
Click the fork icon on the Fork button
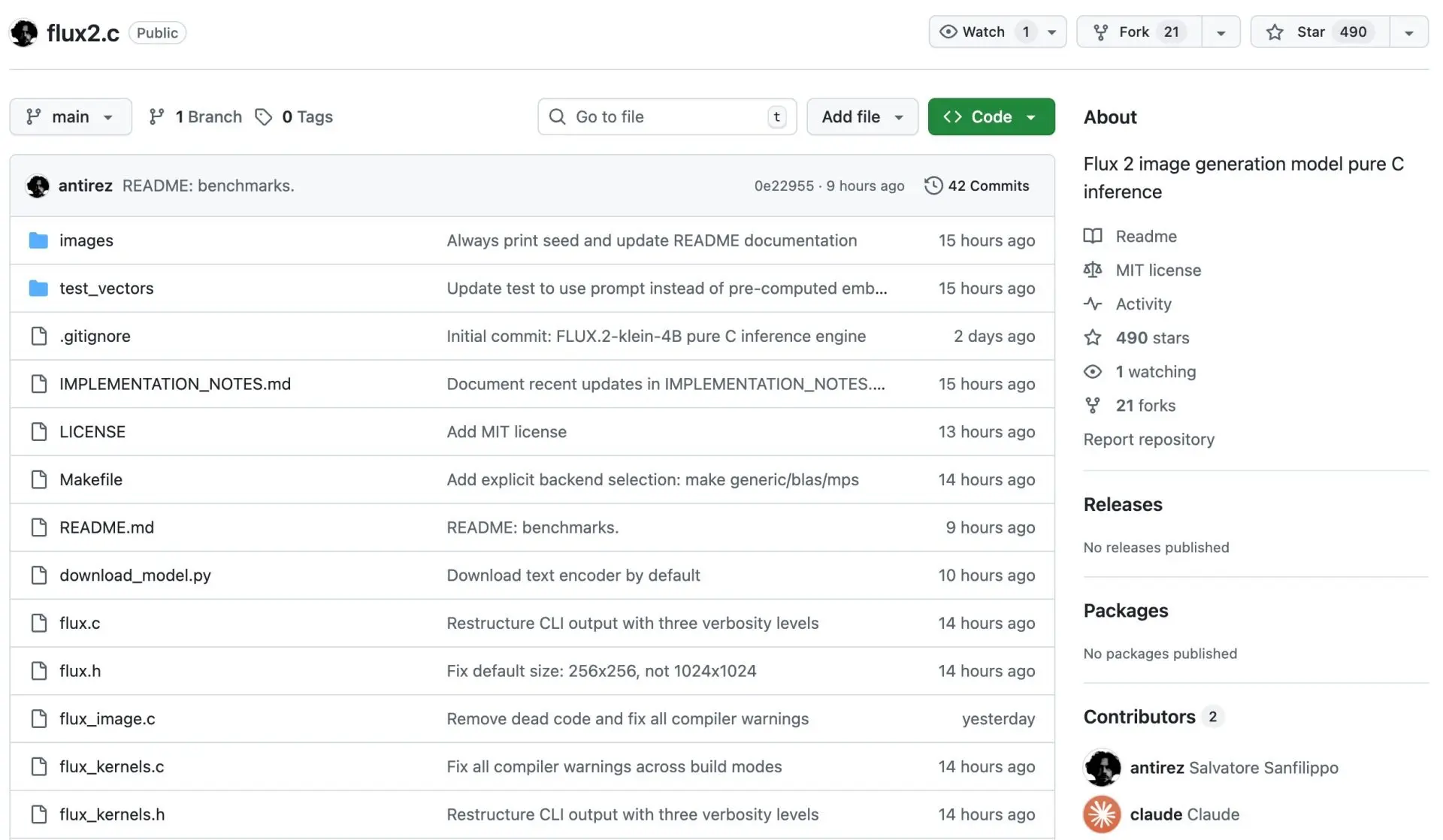coord(1100,32)
